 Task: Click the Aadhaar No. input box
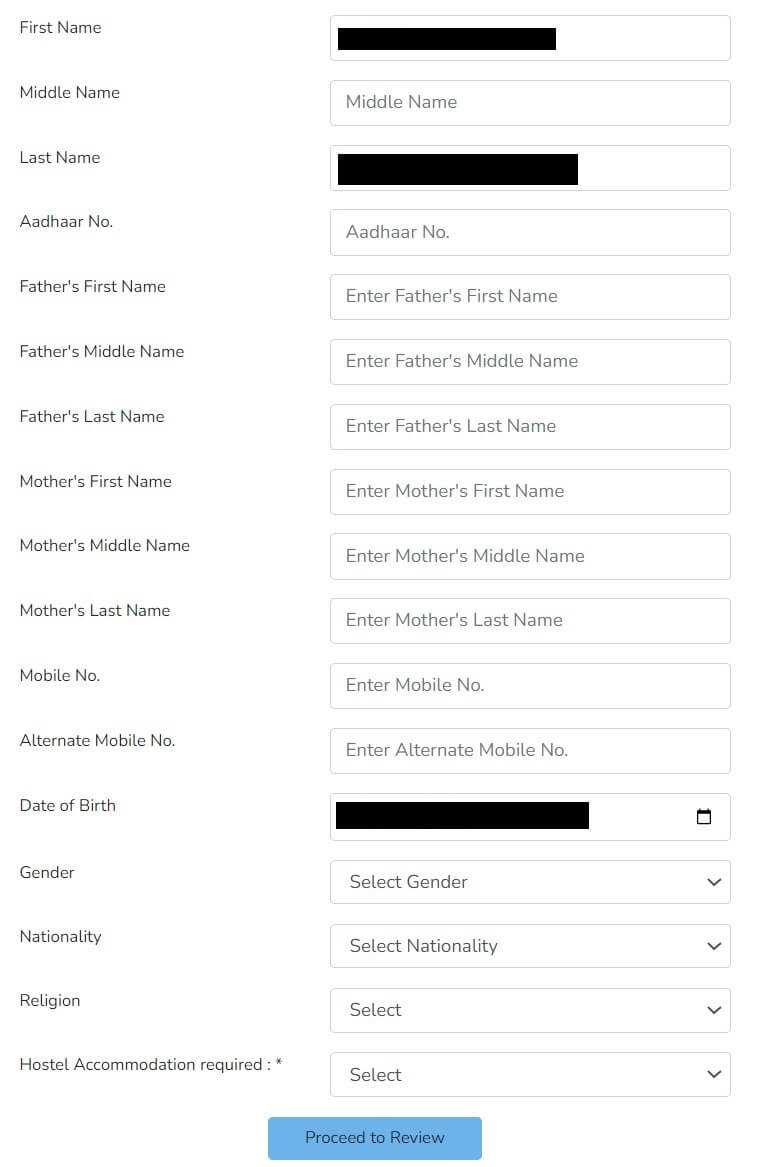click(530, 232)
